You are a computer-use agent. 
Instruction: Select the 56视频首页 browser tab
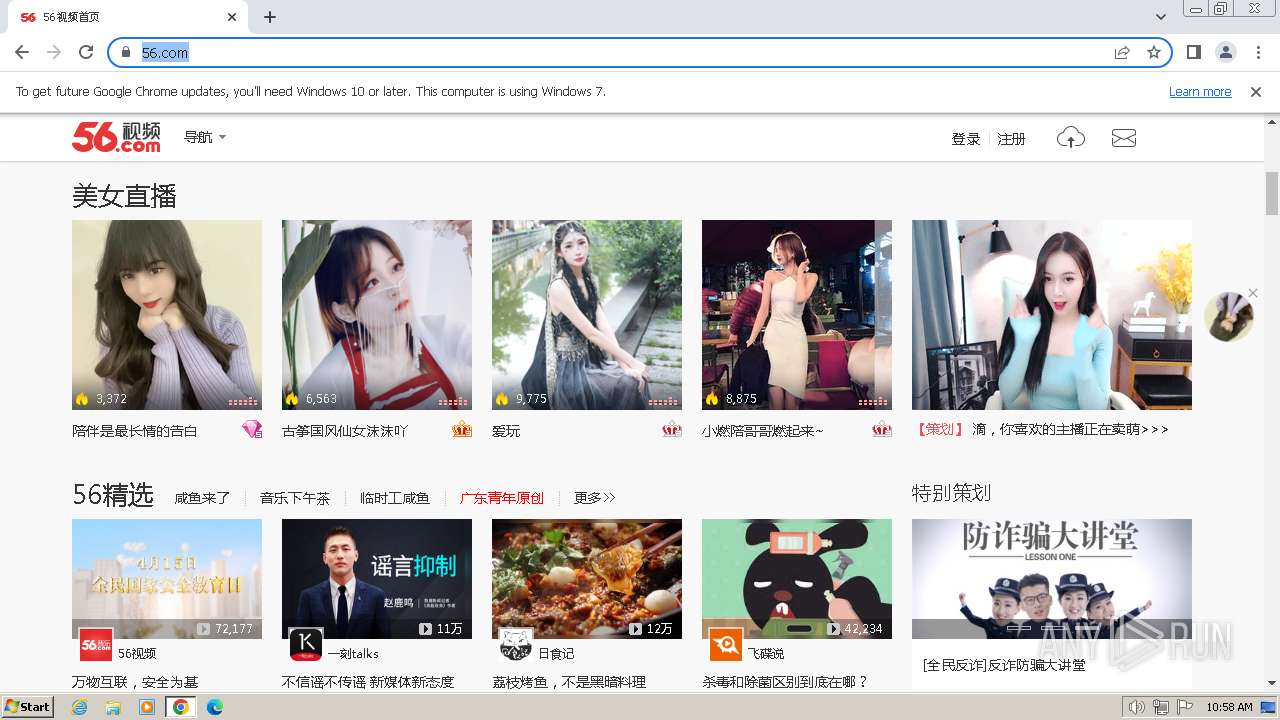click(127, 17)
